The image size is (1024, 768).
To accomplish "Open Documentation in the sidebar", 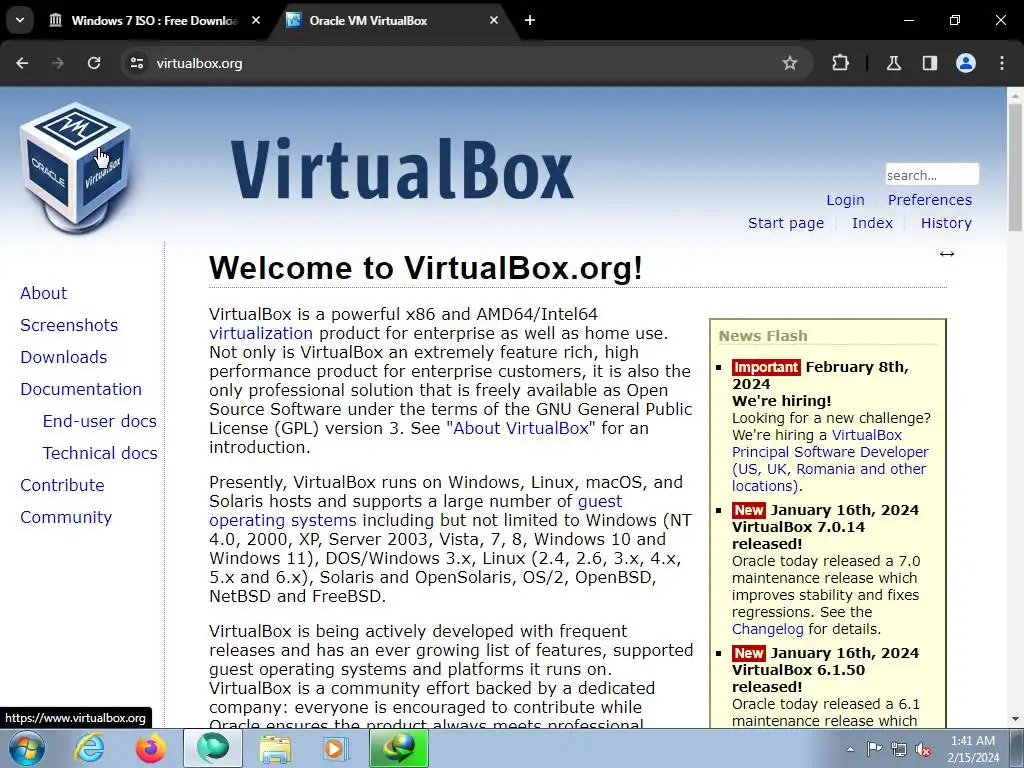I will (81, 389).
